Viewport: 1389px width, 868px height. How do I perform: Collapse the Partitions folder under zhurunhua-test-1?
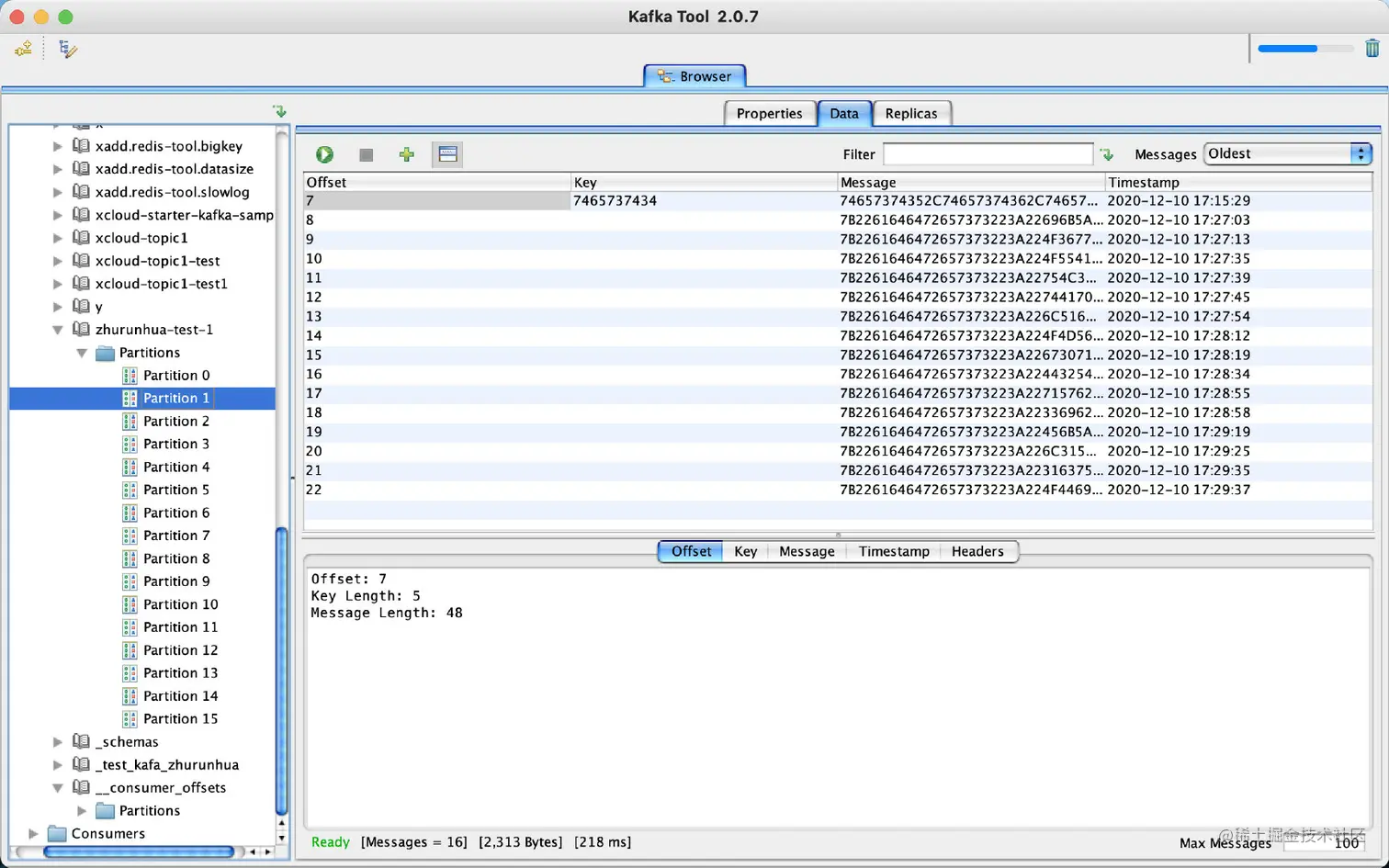(82, 353)
